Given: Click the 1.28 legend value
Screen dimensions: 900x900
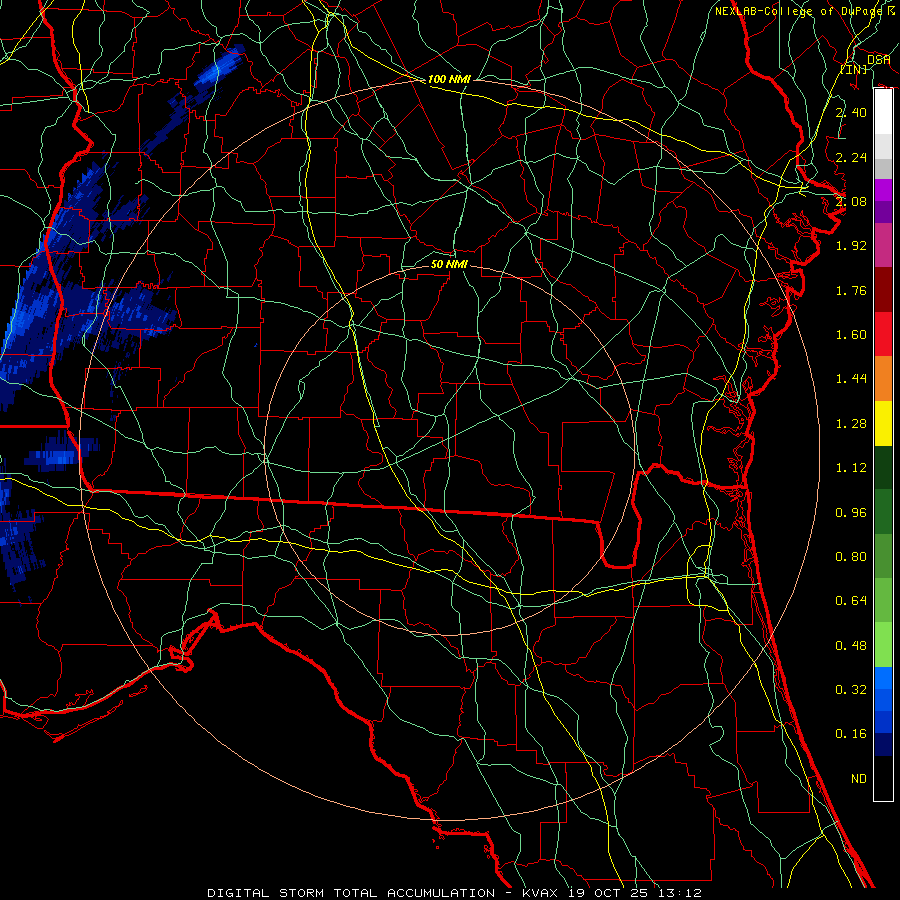Looking at the screenshot, I should point(851,424).
